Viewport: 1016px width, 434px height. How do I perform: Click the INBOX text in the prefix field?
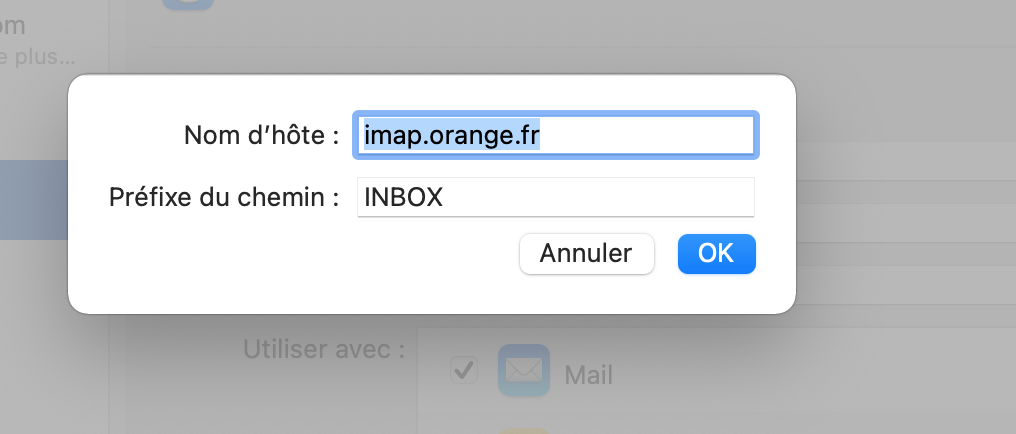tap(403, 197)
